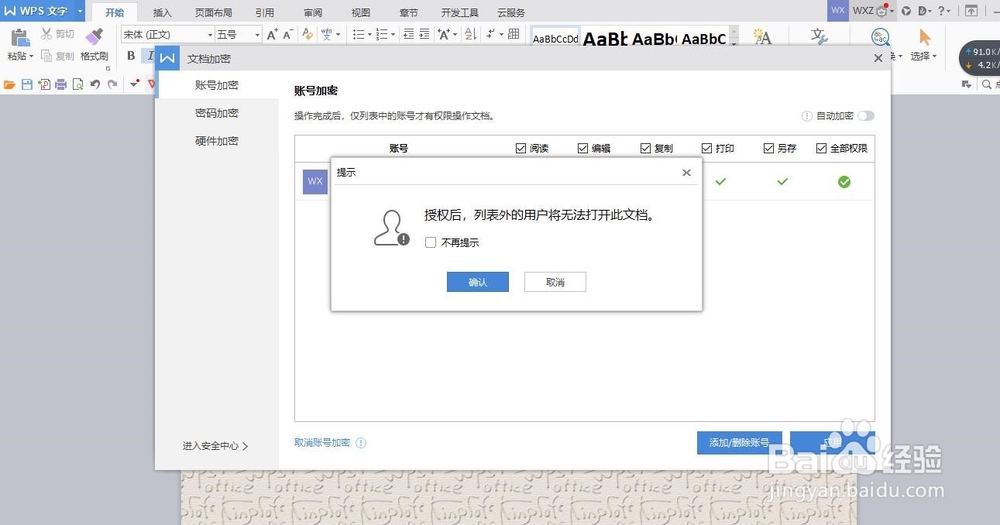Click the ribbon collapse icon in the title bar
1000x525 pixels.
coord(971,11)
